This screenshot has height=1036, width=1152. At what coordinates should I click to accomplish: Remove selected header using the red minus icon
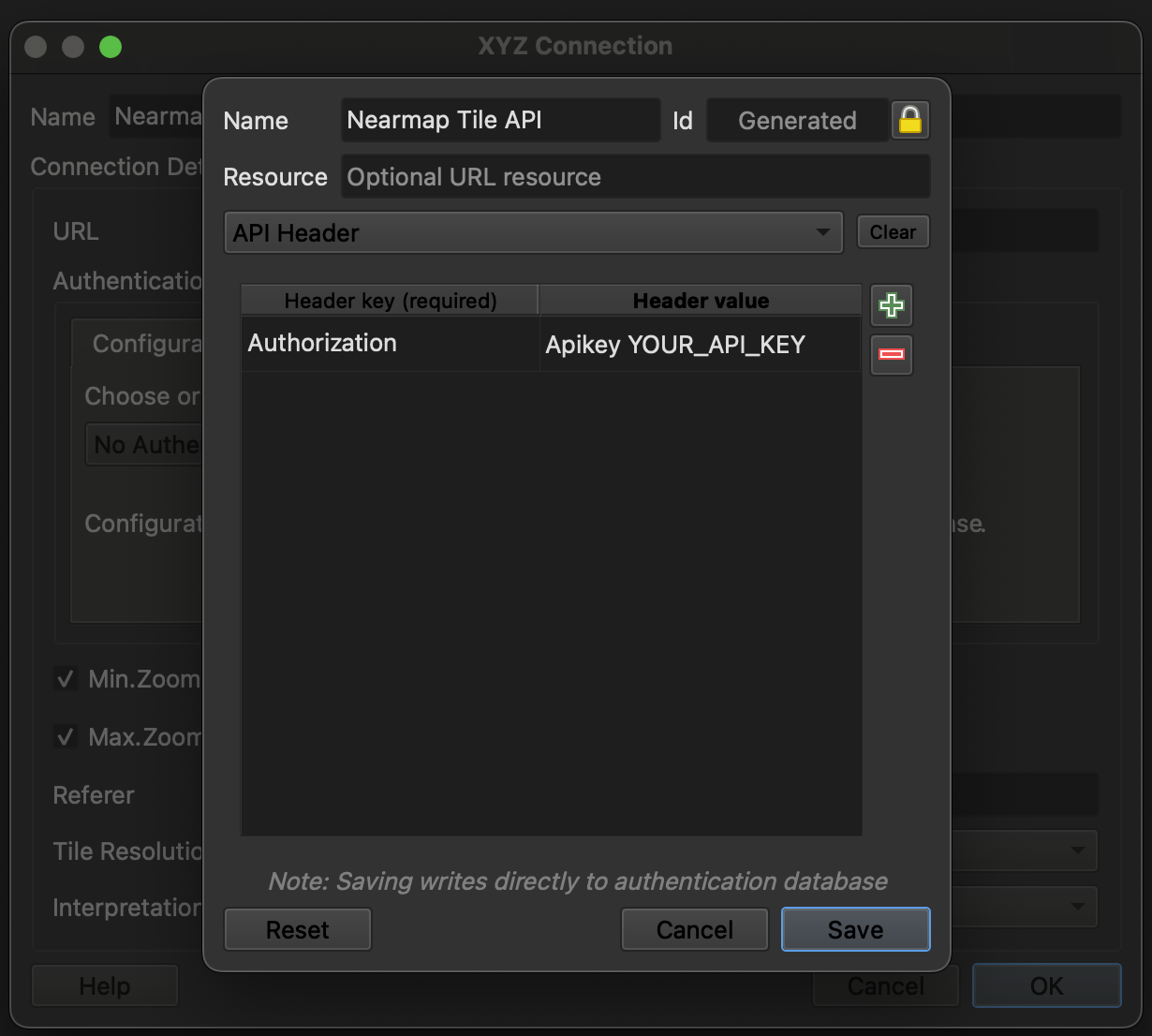[x=891, y=355]
